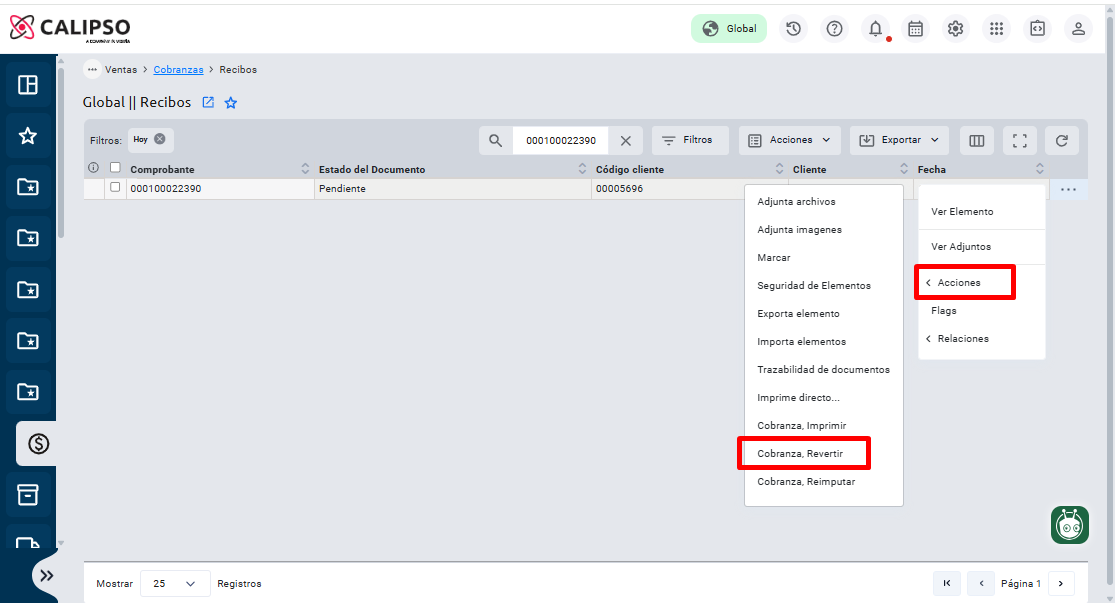Sort by Fecha column arrows
The height and width of the screenshot is (603, 1115).
1040,169
